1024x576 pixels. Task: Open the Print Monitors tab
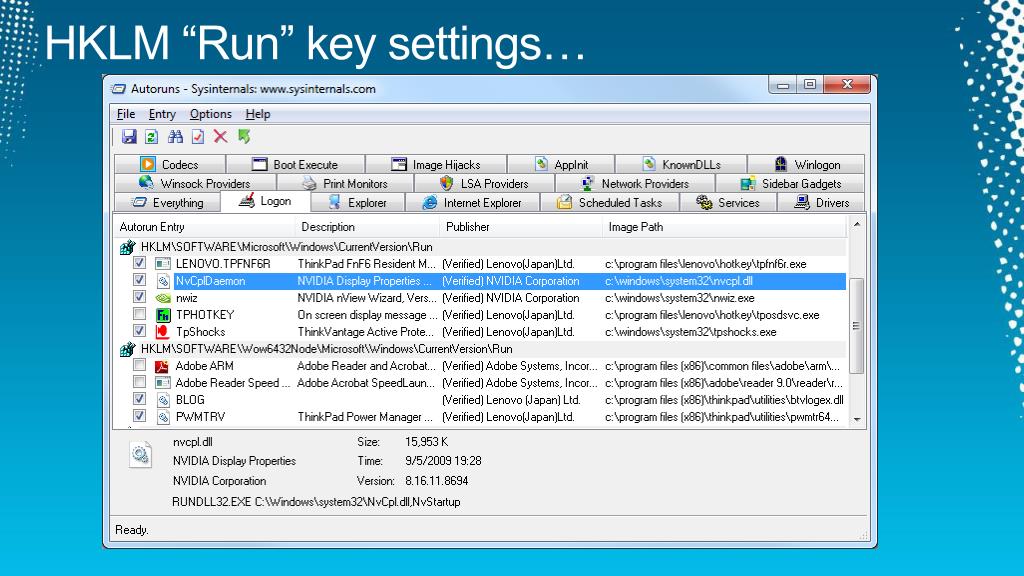point(344,184)
